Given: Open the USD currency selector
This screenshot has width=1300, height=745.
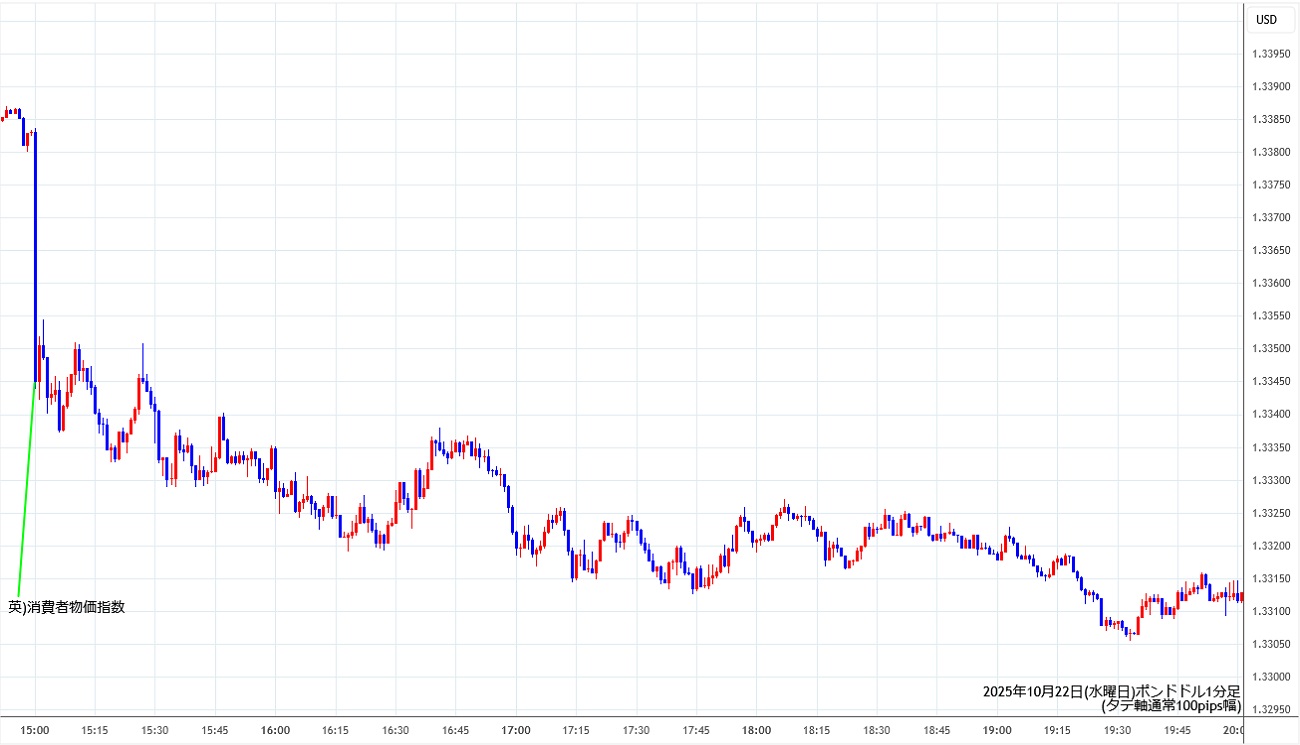Looking at the screenshot, I should tap(1266, 19).
